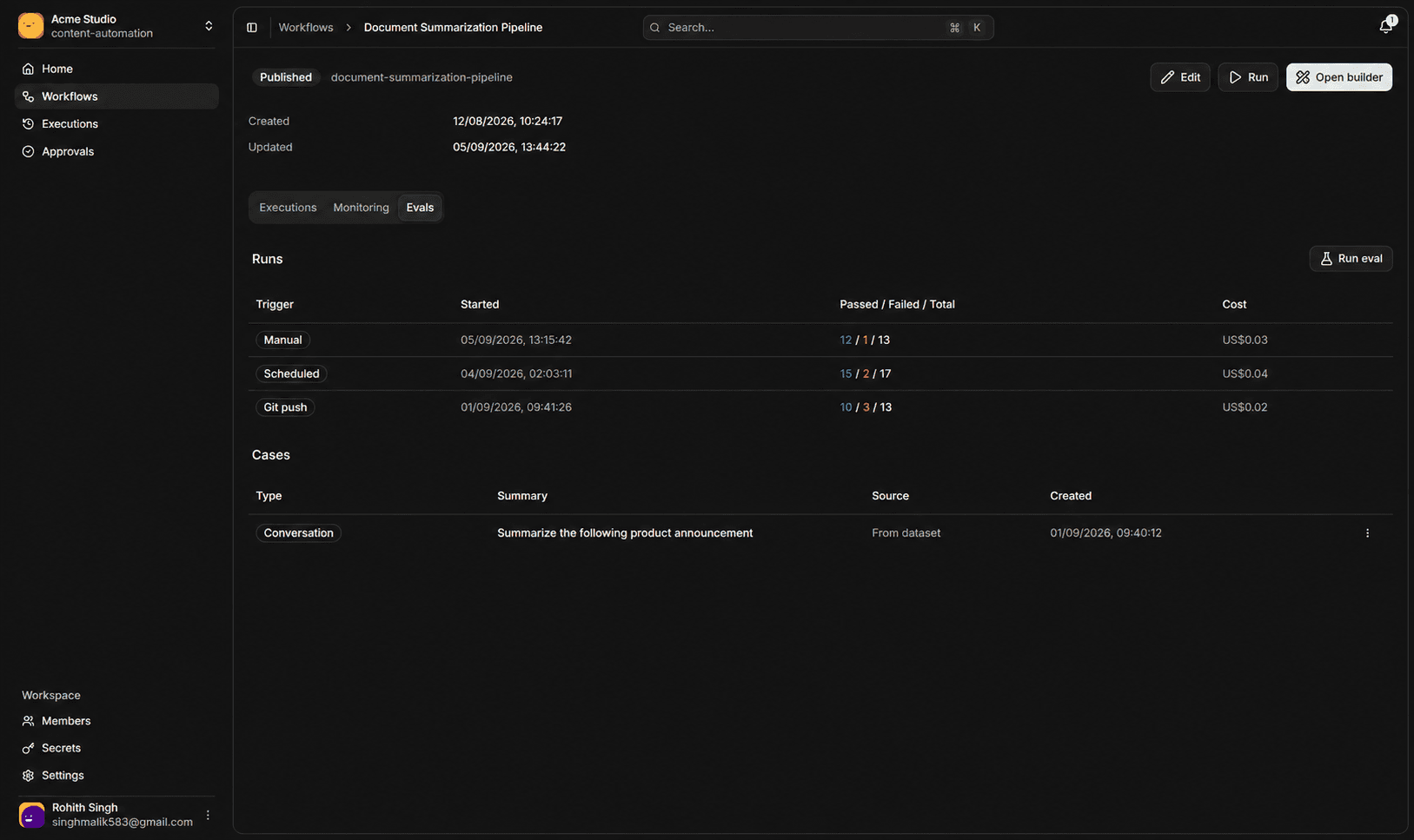Expand the Acme Studio workspace switcher
The image size is (1414, 840).
point(209,26)
